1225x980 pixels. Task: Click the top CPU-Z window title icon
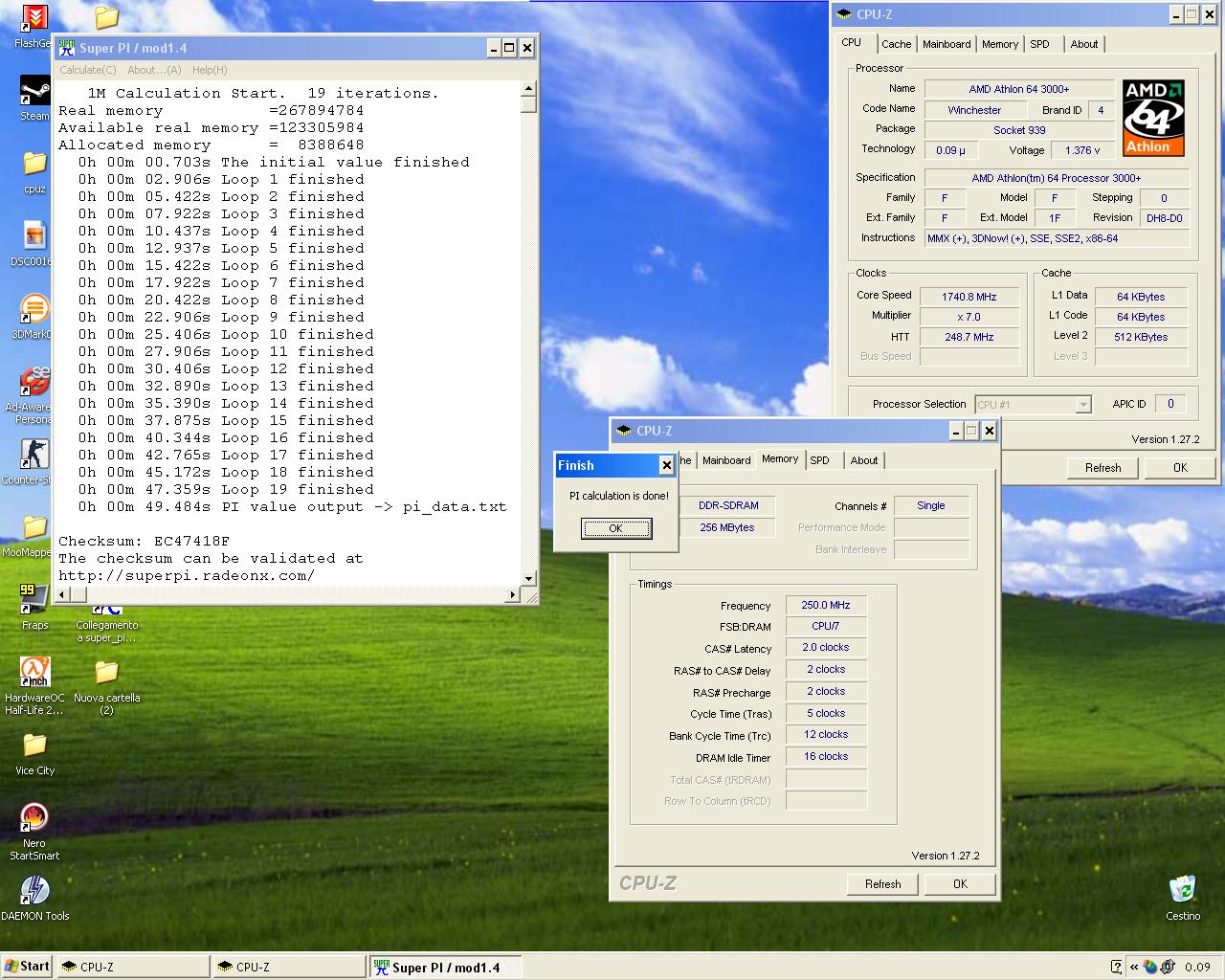click(844, 14)
